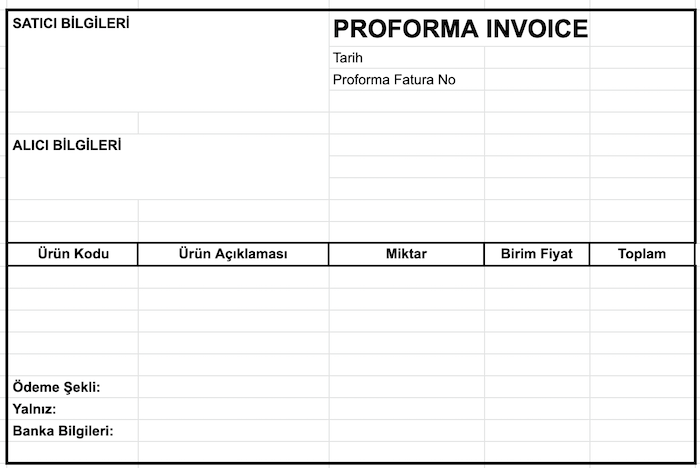The image size is (700, 468).
Task: Select the Yalnız label cell
Action: tap(34, 409)
